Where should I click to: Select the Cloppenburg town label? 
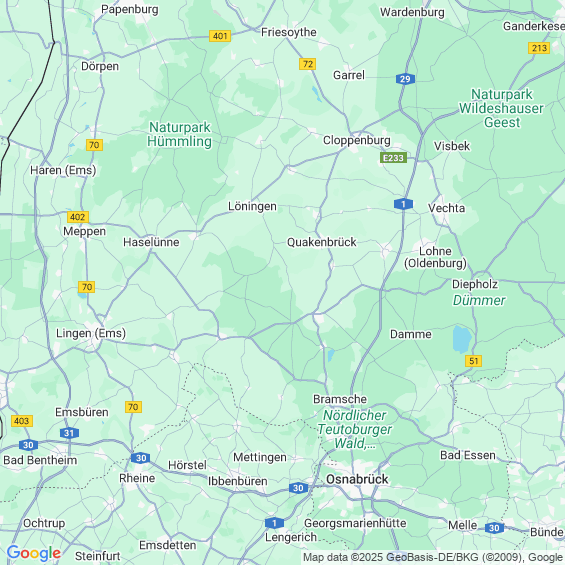pos(356,140)
